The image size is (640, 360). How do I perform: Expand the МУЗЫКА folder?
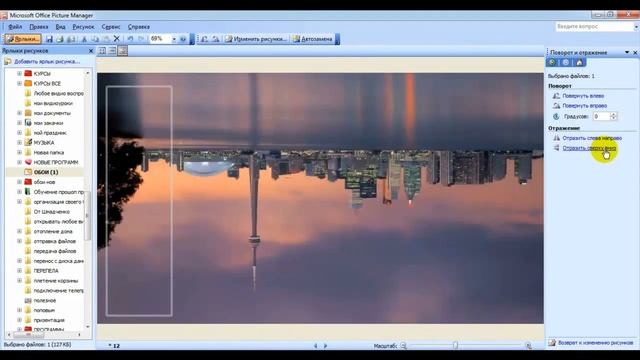click(x=19, y=142)
